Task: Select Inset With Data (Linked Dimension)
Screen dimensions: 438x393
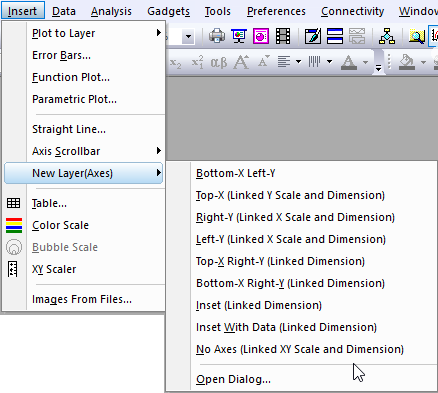Action: [302, 327]
